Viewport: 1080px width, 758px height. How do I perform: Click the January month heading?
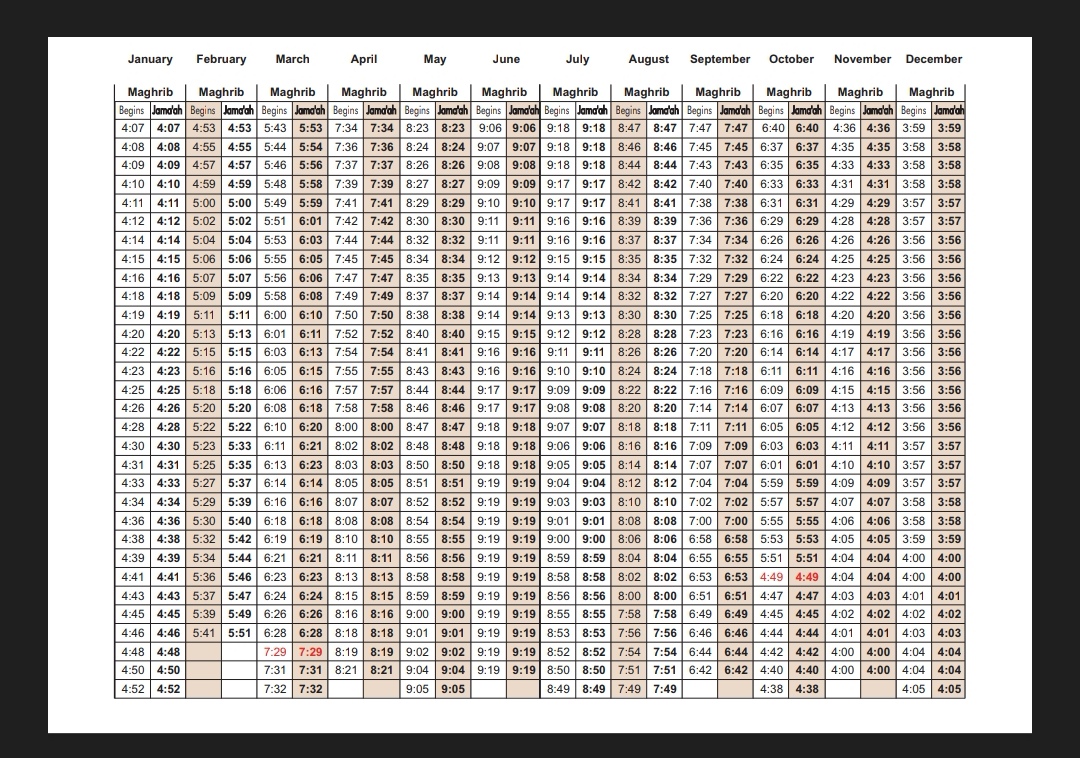150,59
